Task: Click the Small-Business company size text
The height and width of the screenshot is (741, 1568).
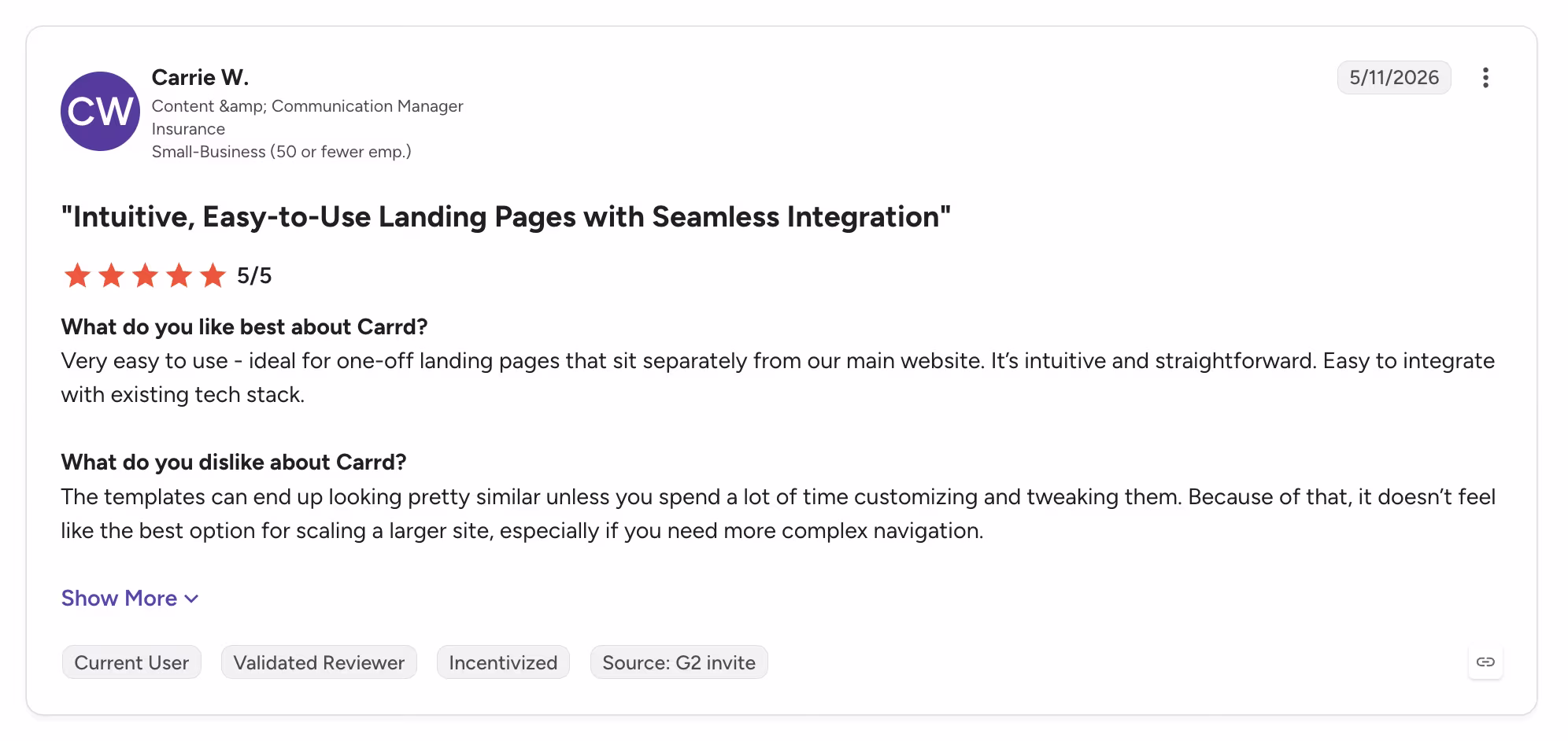Action: [x=281, y=152]
